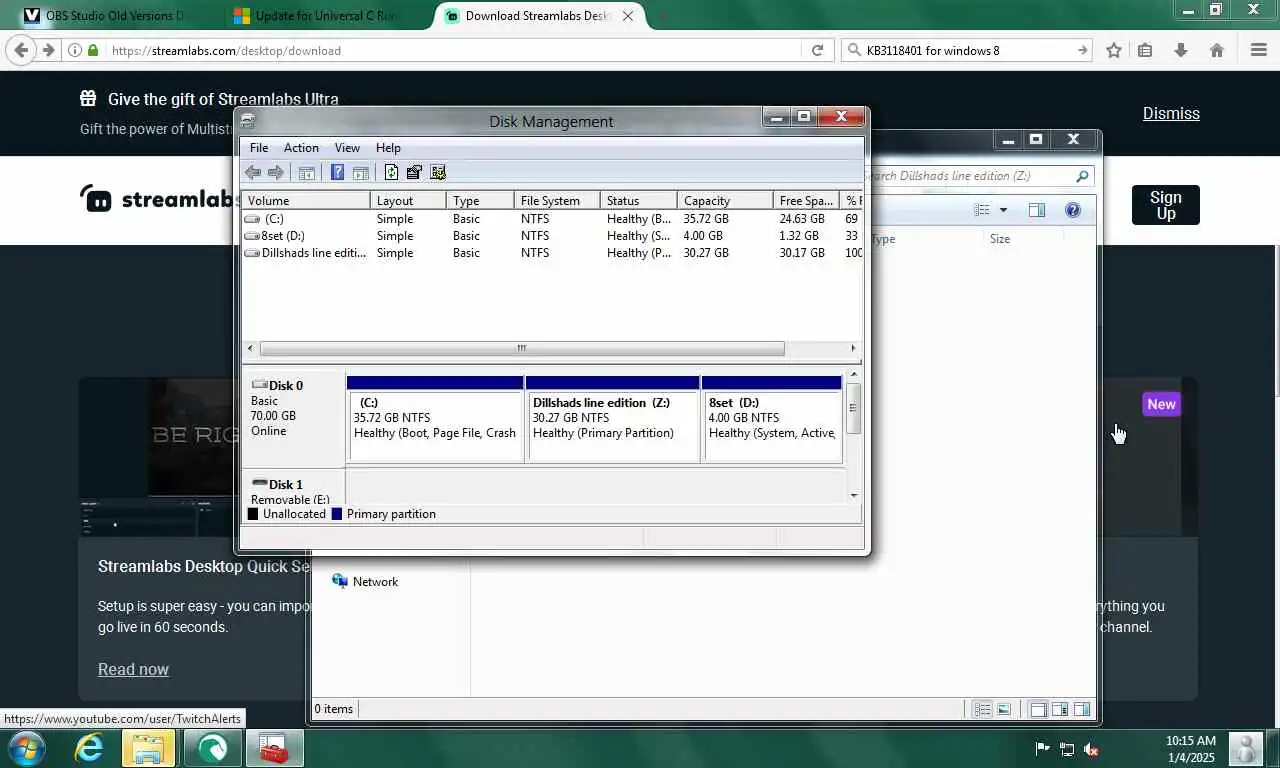Dismiss the Streamlabs Ultra banner
The width and height of the screenshot is (1280, 768).
(x=1171, y=113)
